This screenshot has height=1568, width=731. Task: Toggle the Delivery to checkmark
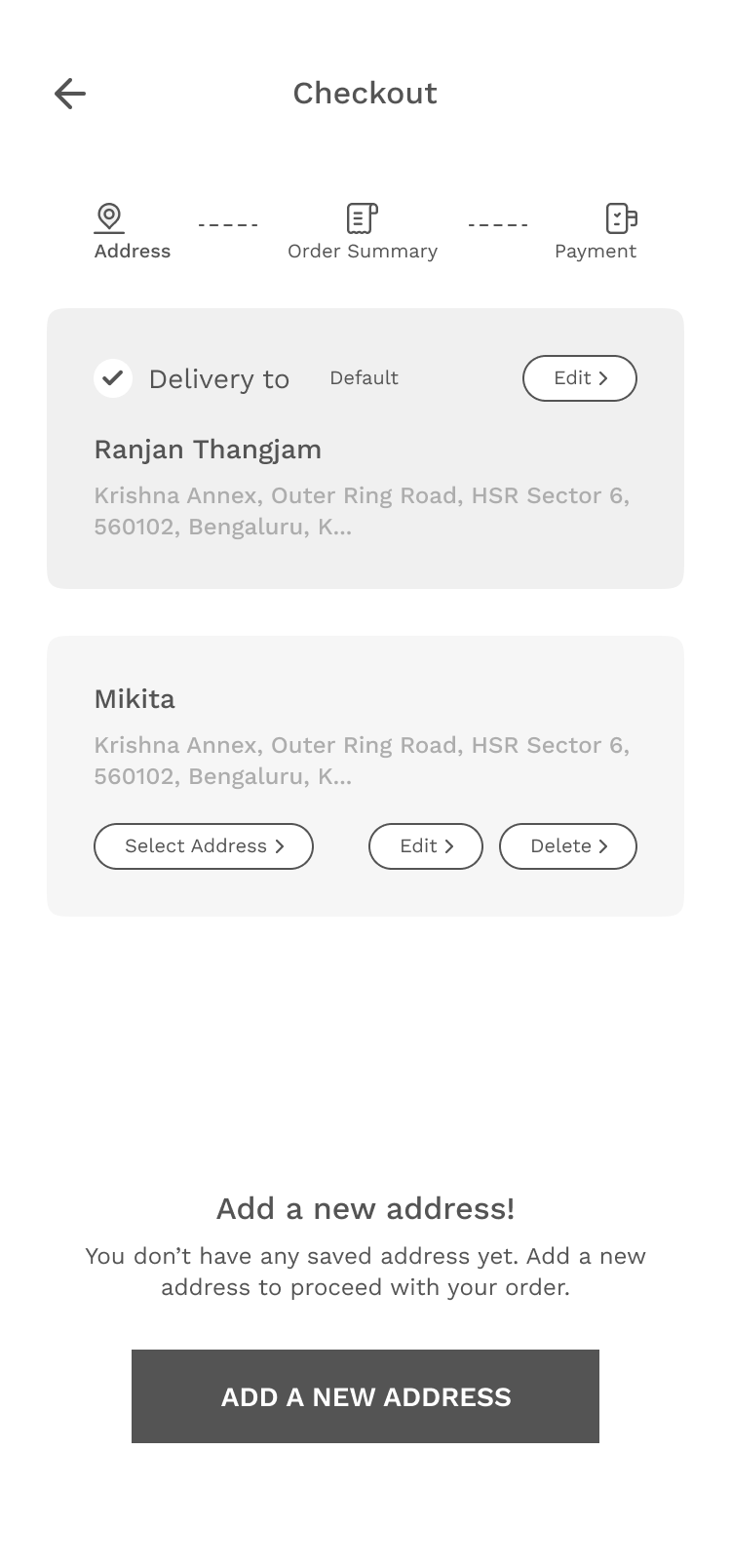(x=113, y=378)
